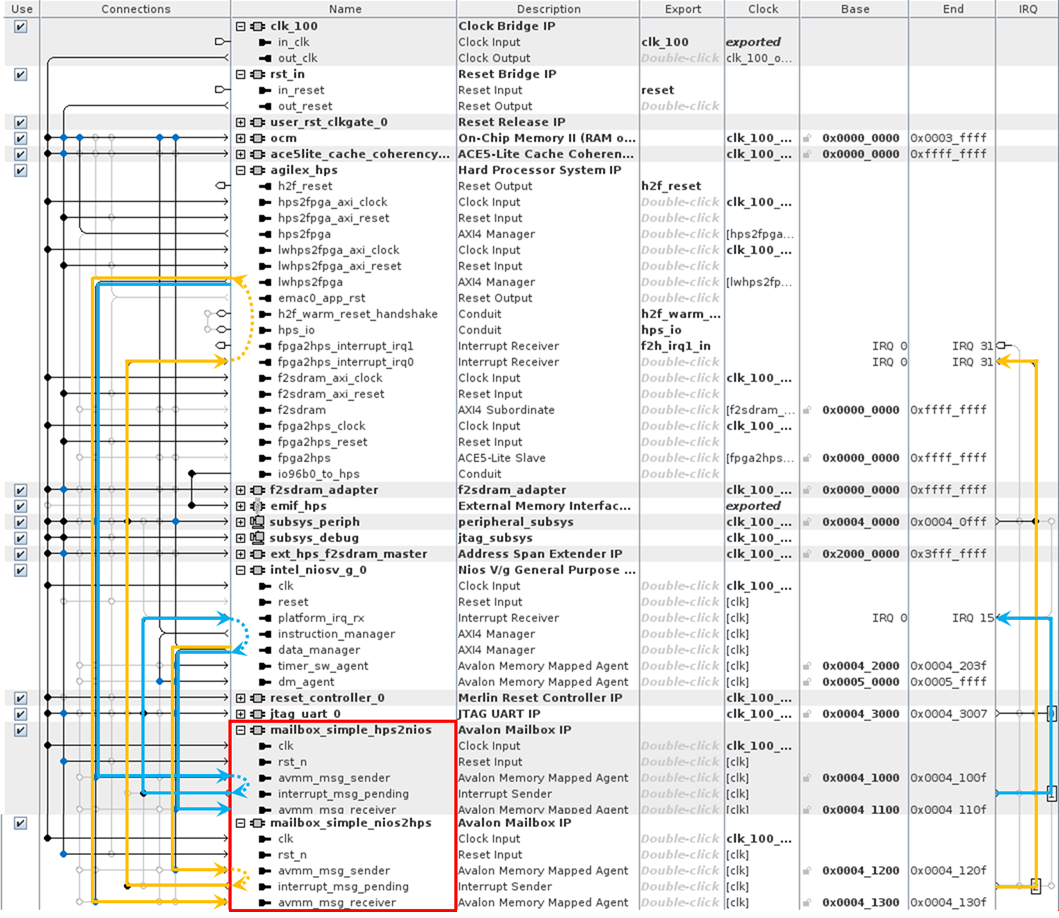Collapse the intel_niosv_g_0 interface list

point(240,570)
